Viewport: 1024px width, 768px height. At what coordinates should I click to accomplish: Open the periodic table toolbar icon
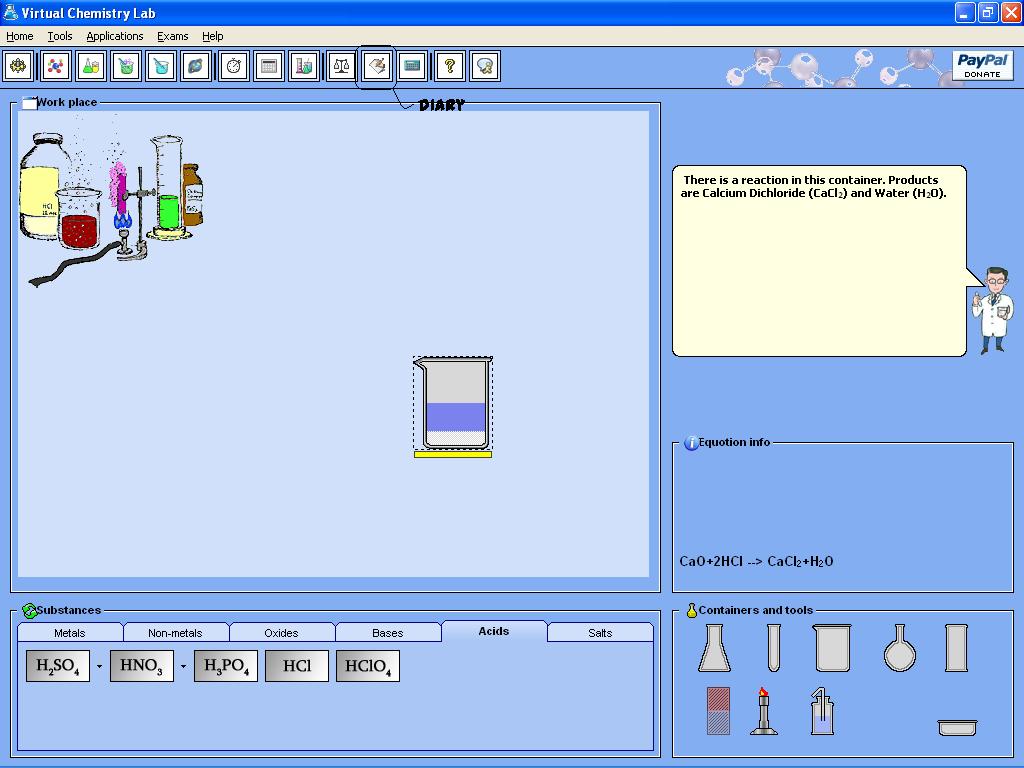coord(268,66)
